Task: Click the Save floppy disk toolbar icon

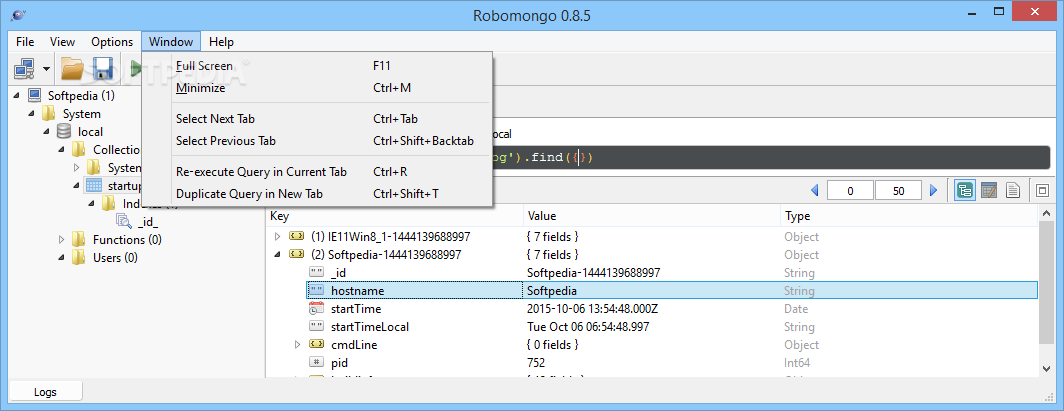Action: click(x=102, y=68)
